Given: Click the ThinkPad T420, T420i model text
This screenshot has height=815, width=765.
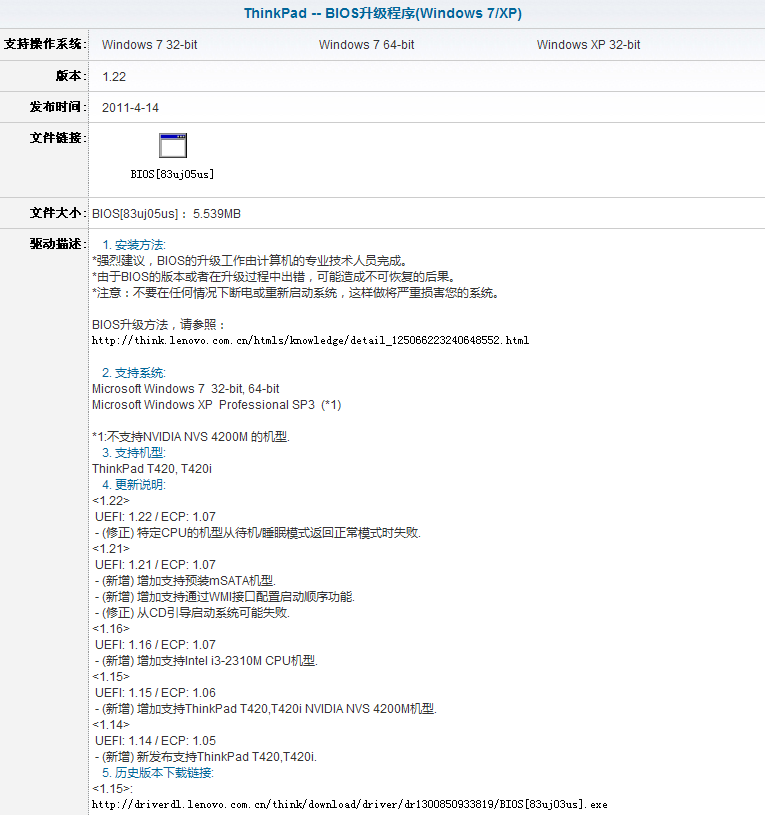Looking at the screenshot, I should pos(152,469).
